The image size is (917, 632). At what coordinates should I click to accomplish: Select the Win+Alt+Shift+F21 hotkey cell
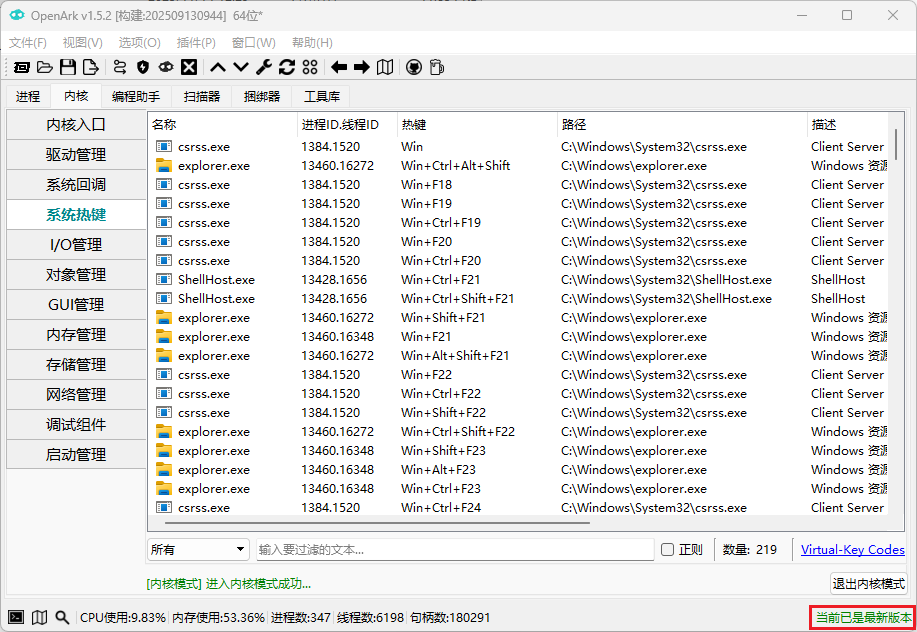coord(455,355)
